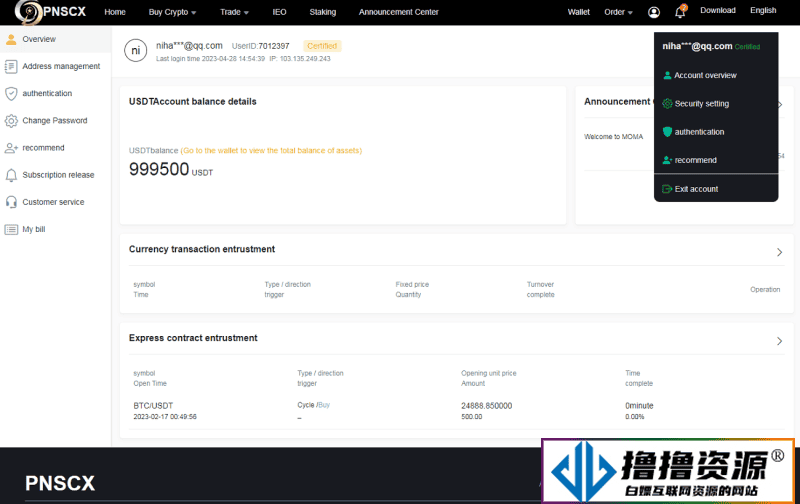
Task: Click the PNSCX logo in header
Action: 50,12
